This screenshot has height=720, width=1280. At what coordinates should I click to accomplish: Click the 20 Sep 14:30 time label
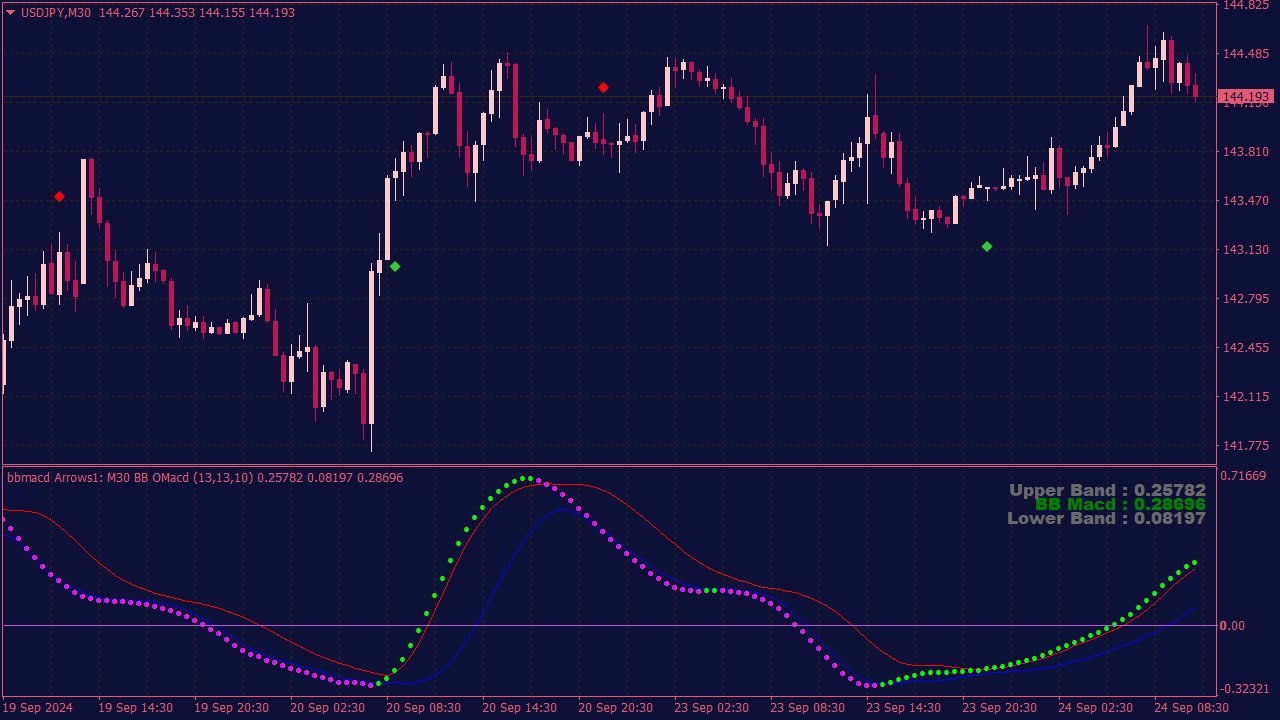pos(519,708)
